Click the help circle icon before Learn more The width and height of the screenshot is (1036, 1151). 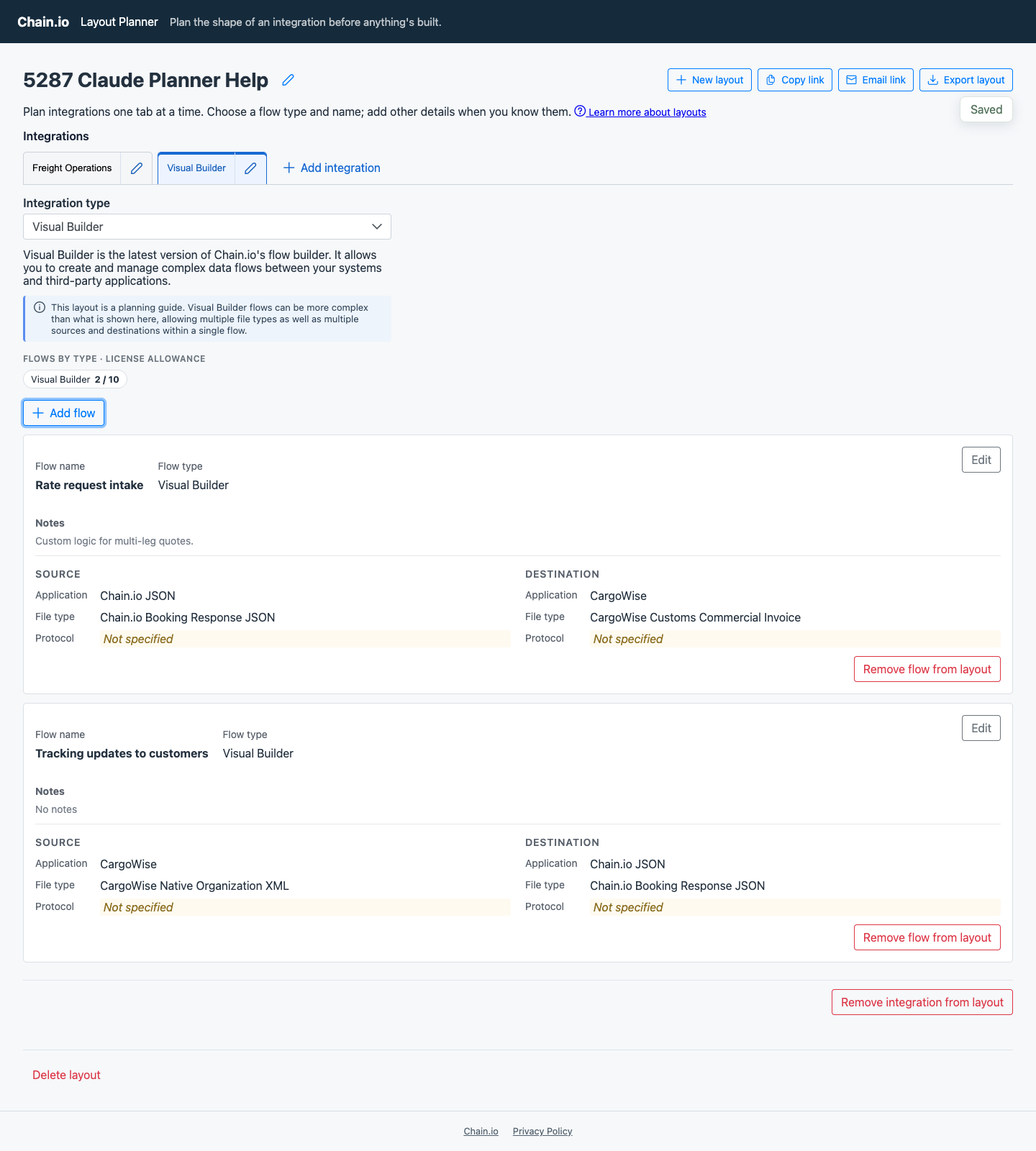click(x=580, y=111)
